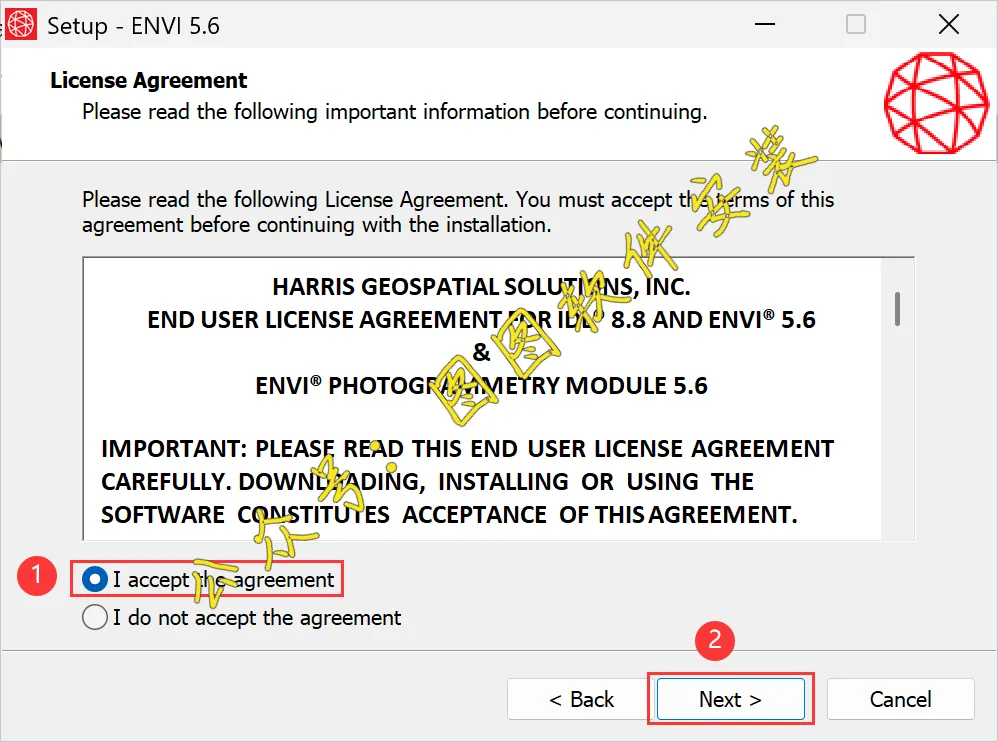This screenshot has width=998, height=742.
Task: Close the Setup - ENVI 5.6 window
Action: (948, 25)
